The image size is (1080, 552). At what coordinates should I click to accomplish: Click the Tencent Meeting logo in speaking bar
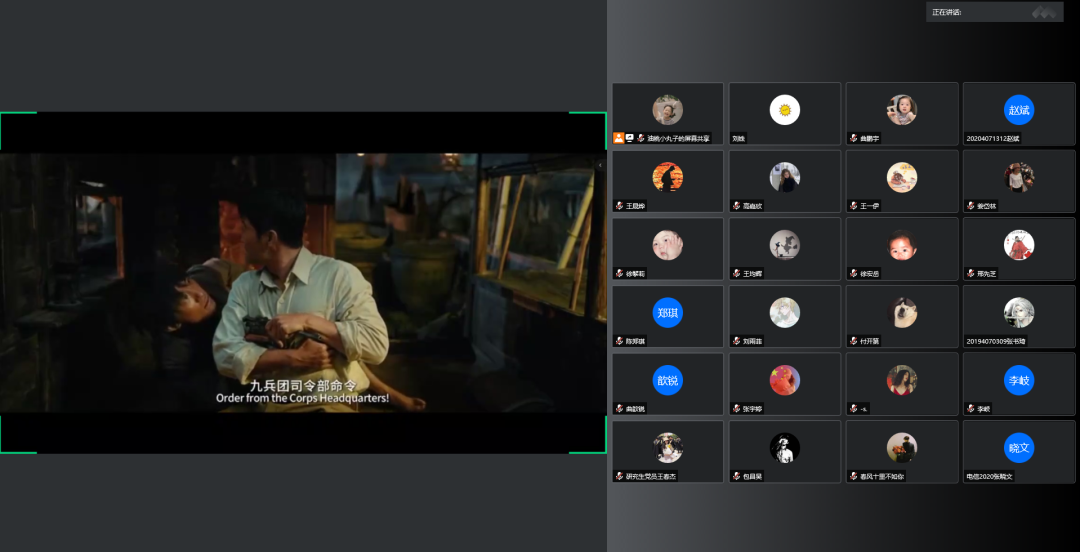[x=1043, y=12]
